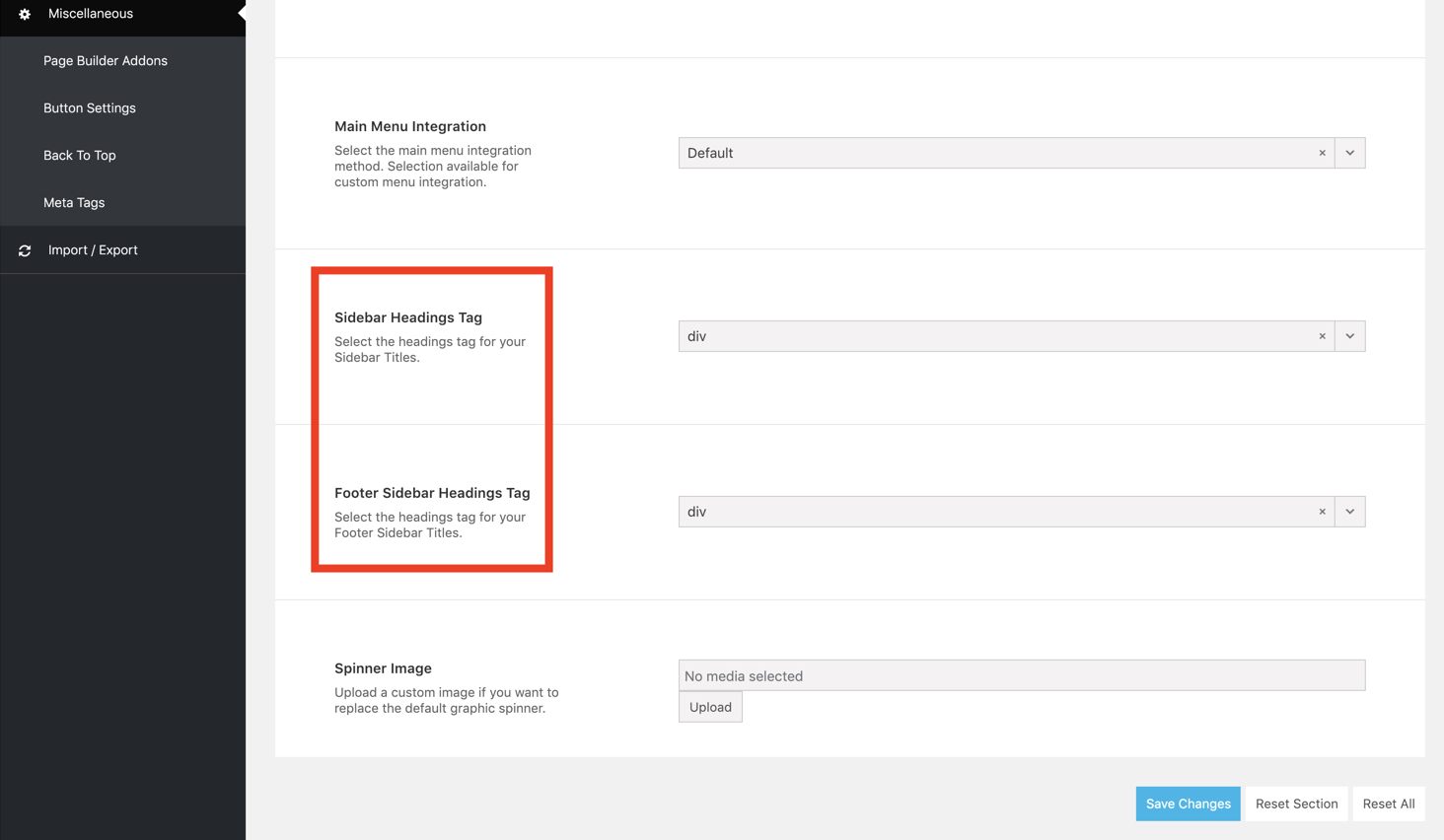
Task: Expand Main Menu Integration dropdown arrow
Action: (1350, 153)
